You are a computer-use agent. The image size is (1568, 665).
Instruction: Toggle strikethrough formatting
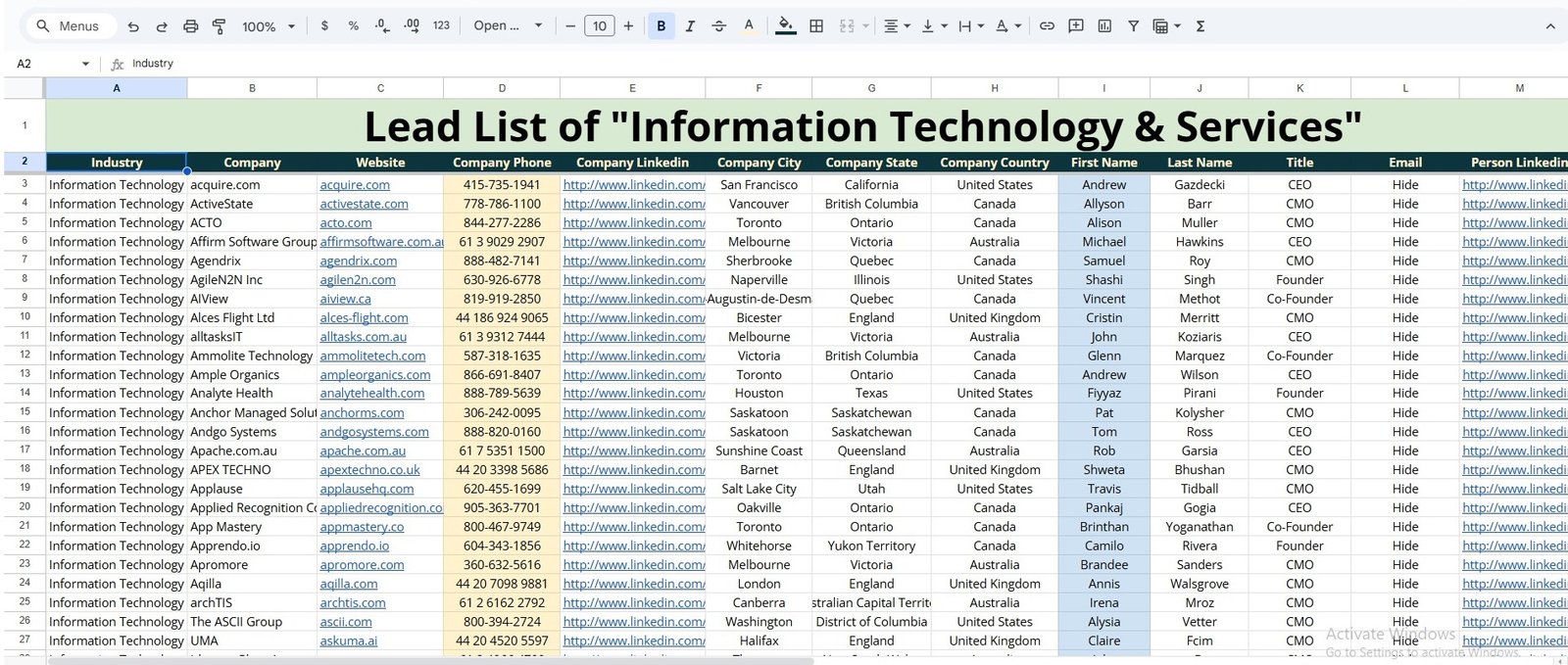tap(719, 26)
